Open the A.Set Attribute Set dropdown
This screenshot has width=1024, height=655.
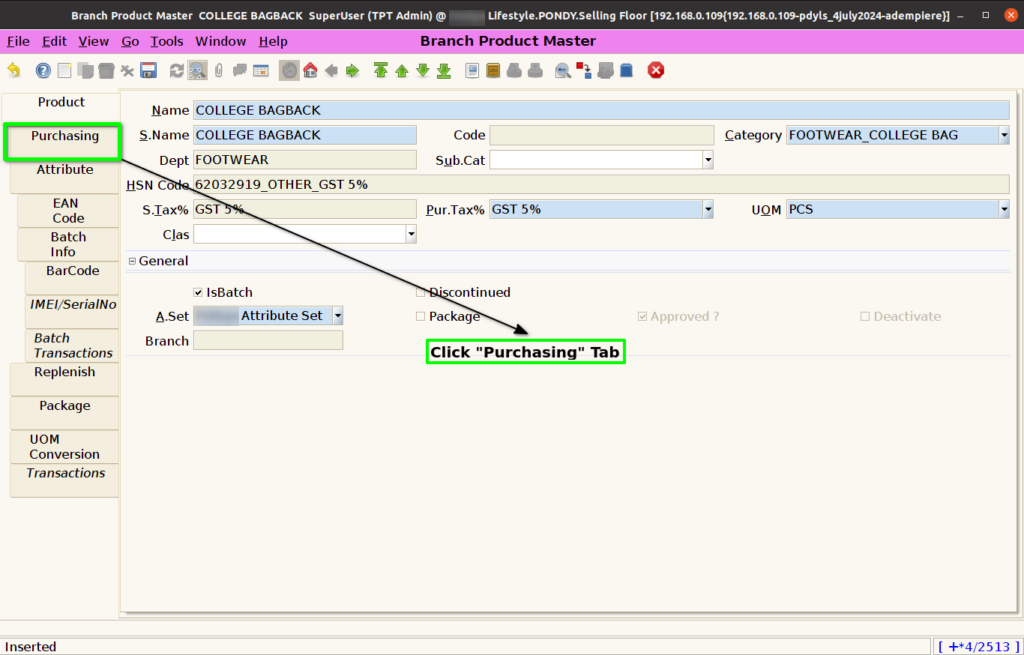(338, 316)
